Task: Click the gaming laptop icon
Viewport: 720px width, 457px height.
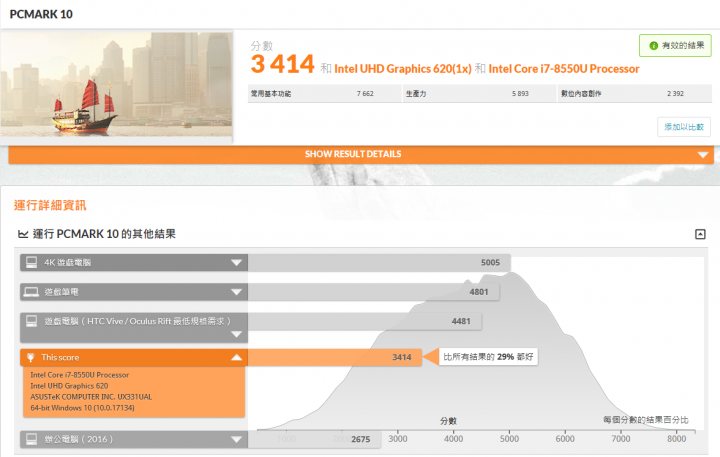Action: pyautogui.click(x=31, y=292)
